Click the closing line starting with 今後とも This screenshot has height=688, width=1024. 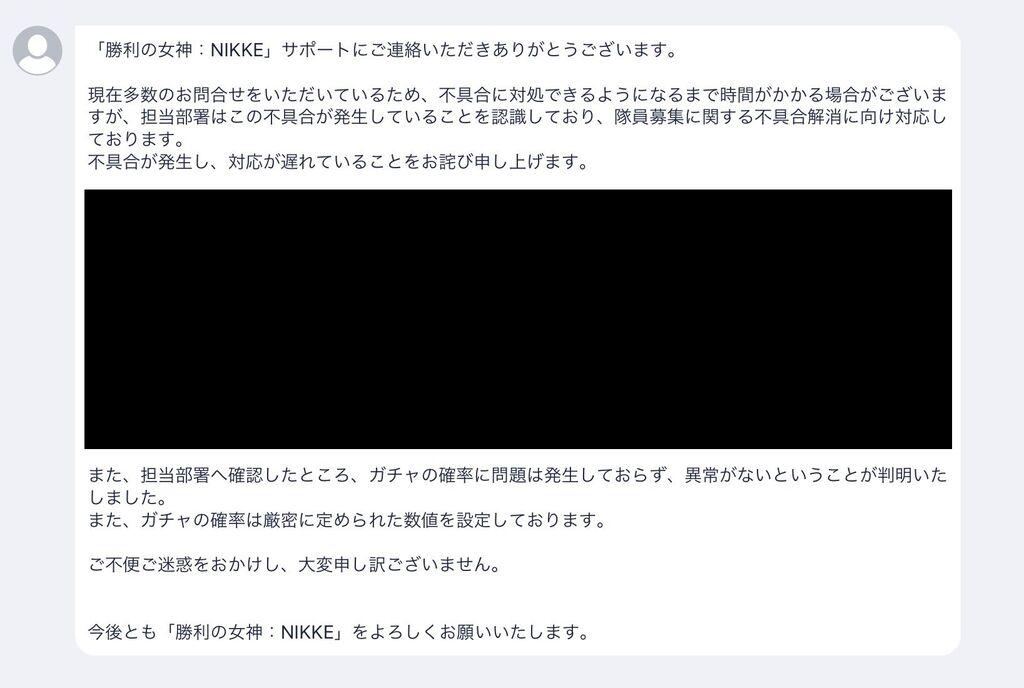tap(340, 632)
